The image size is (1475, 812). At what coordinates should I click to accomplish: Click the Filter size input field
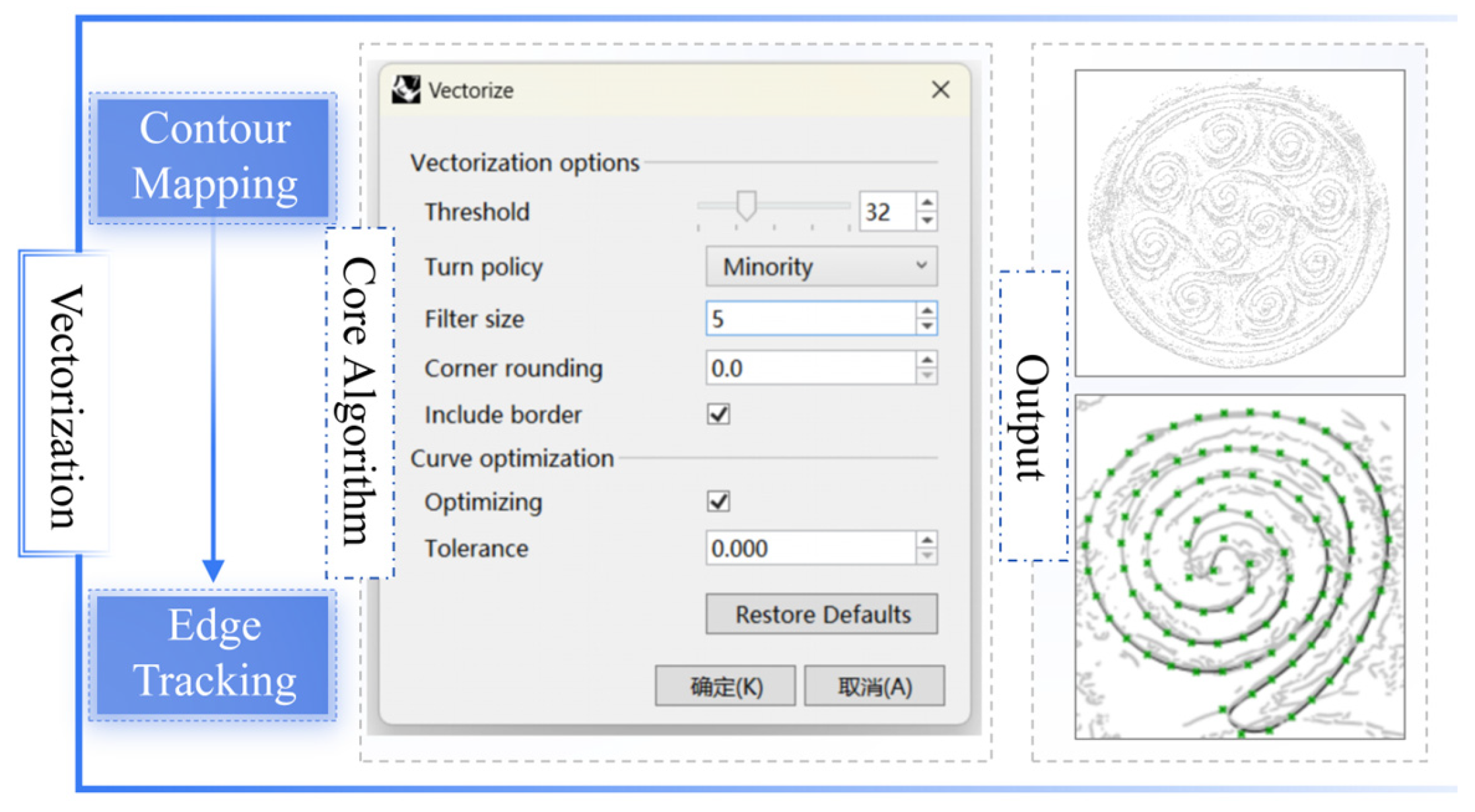pyautogui.click(x=810, y=319)
